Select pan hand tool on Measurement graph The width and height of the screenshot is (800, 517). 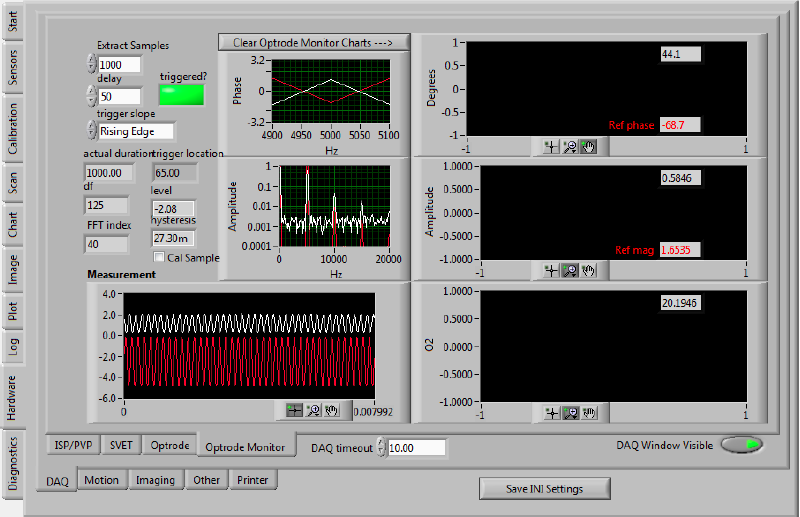tap(332, 410)
